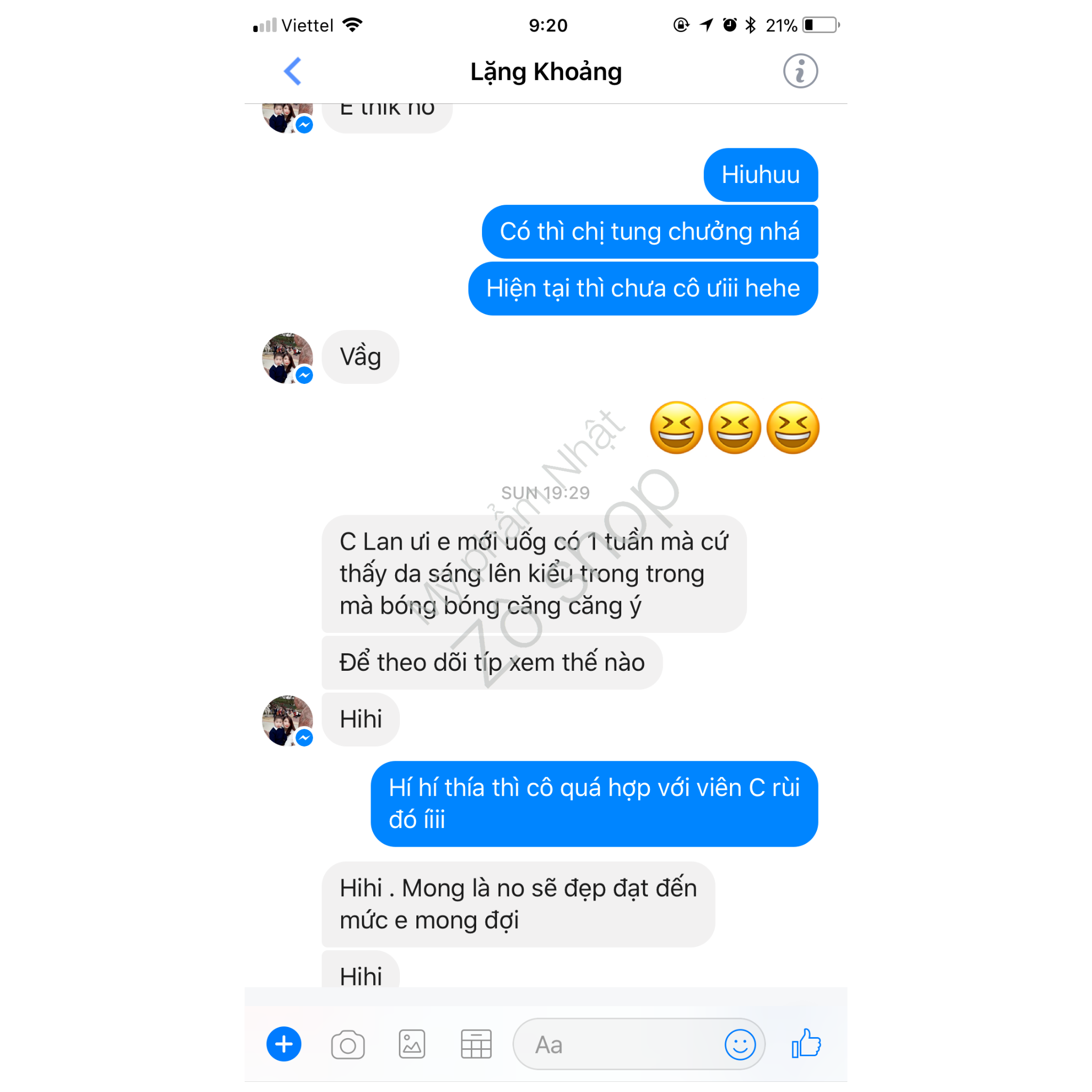Image resolution: width=1092 pixels, height=1092 pixels.
Task: Open the grid table icon
Action: 476,1044
